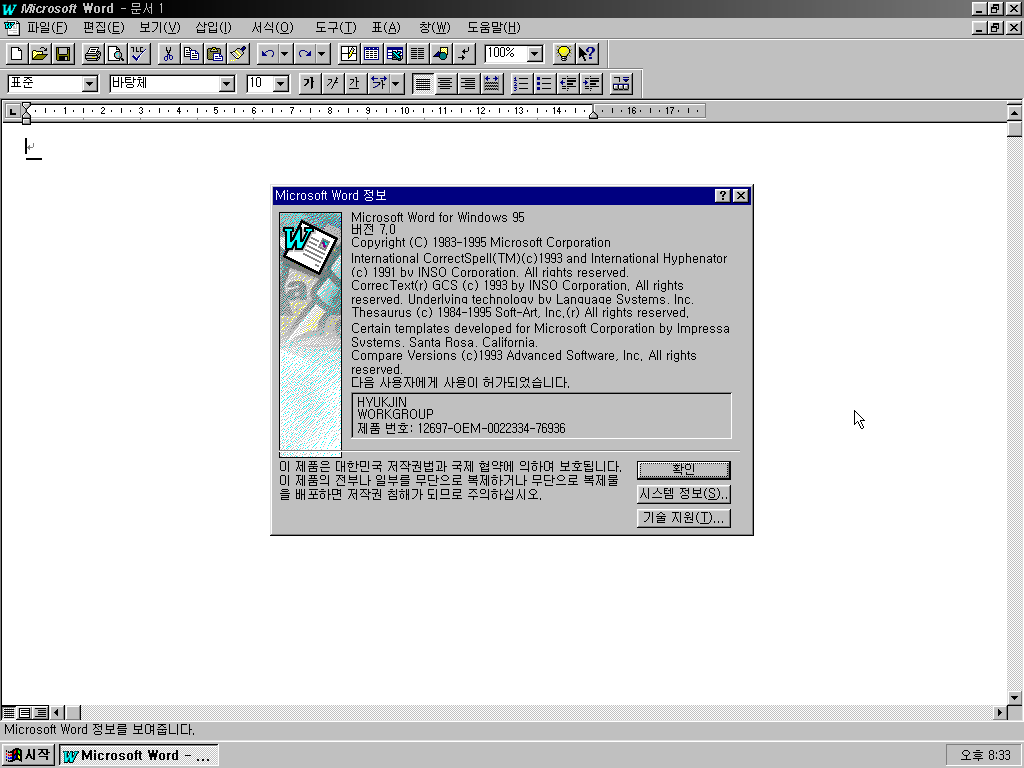
Task: Click vertical scrollbar up arrow
Action: [x=1014, y=113]
